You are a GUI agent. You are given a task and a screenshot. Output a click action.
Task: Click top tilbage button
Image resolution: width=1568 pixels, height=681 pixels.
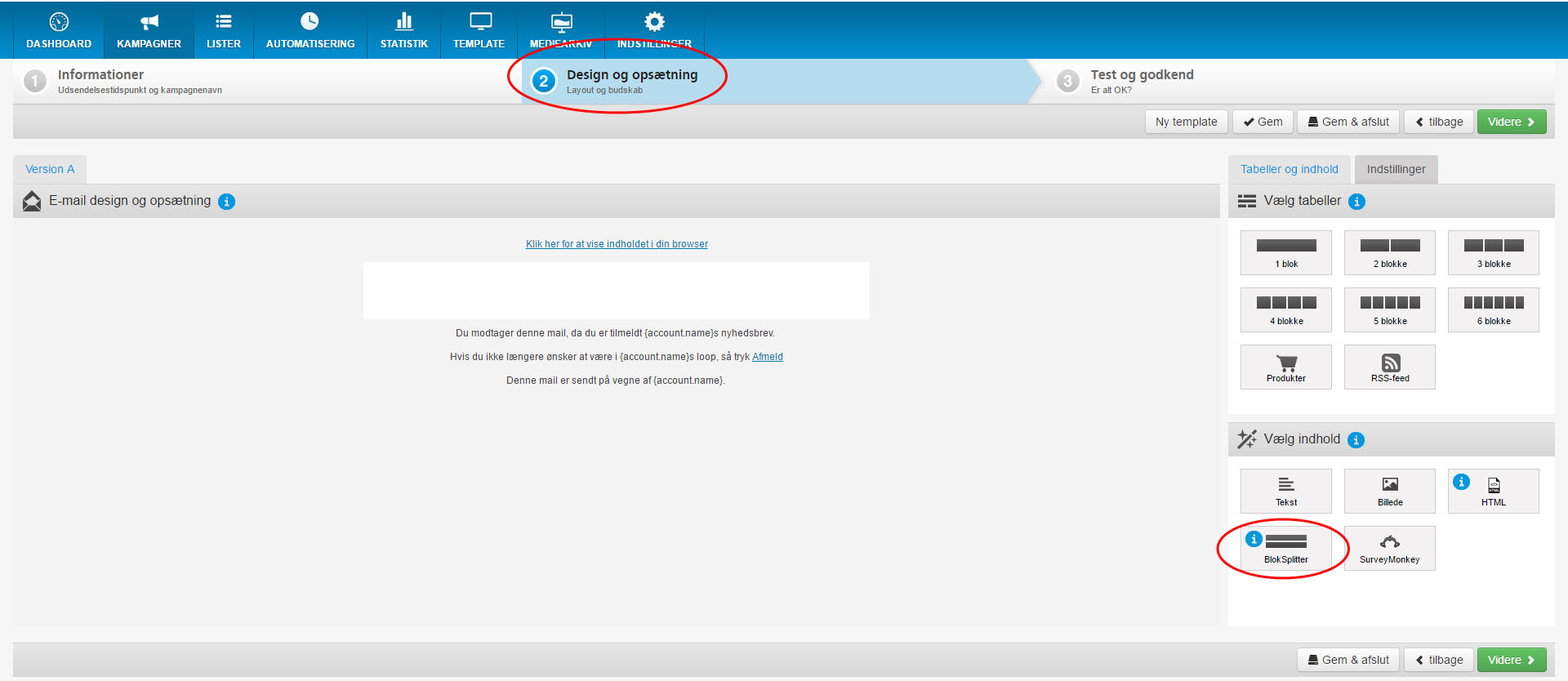coord(1439,122)
